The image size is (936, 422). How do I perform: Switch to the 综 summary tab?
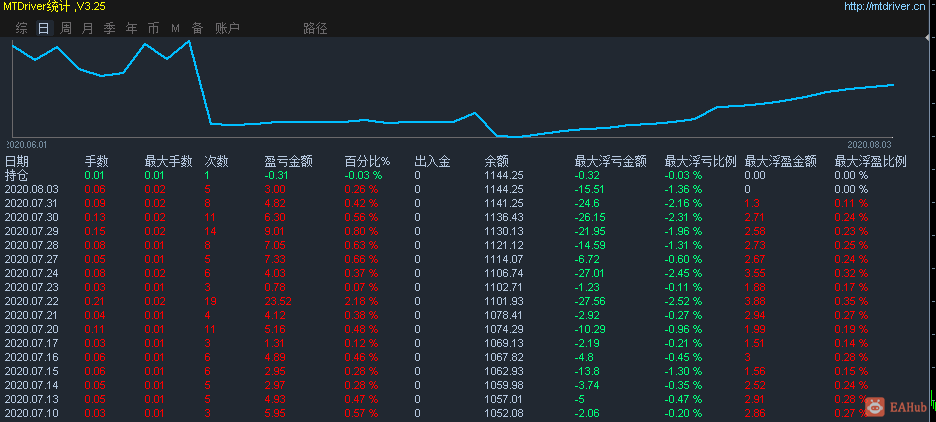[x=21, y=28]
